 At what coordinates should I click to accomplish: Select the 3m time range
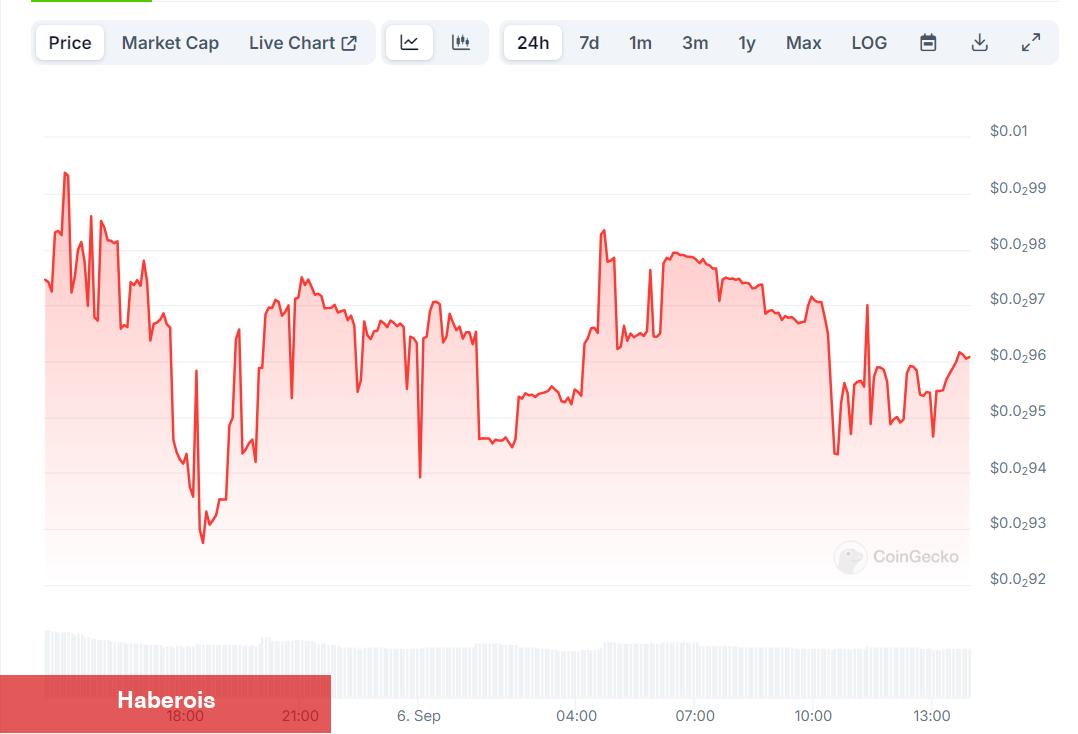tap(695, 43)
